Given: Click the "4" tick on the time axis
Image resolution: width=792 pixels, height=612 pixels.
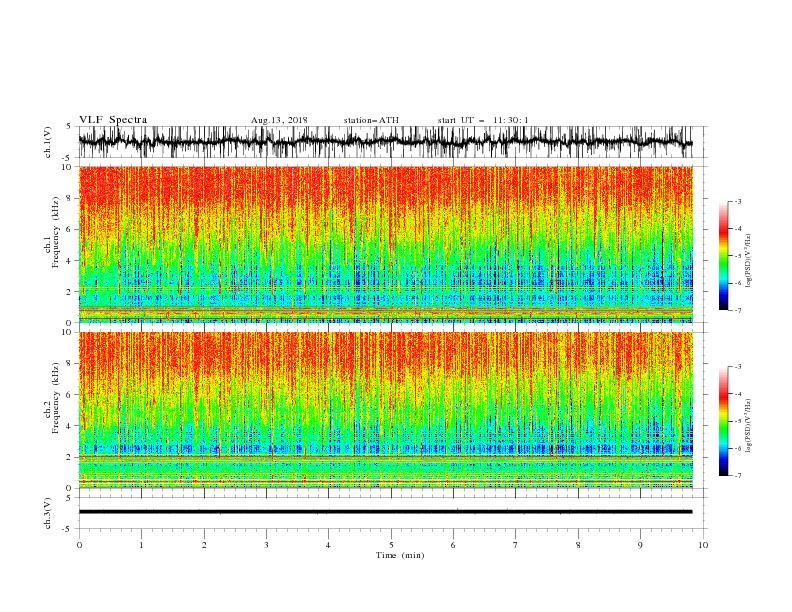Looking at the screenshot, I should [x=328, y=545].
